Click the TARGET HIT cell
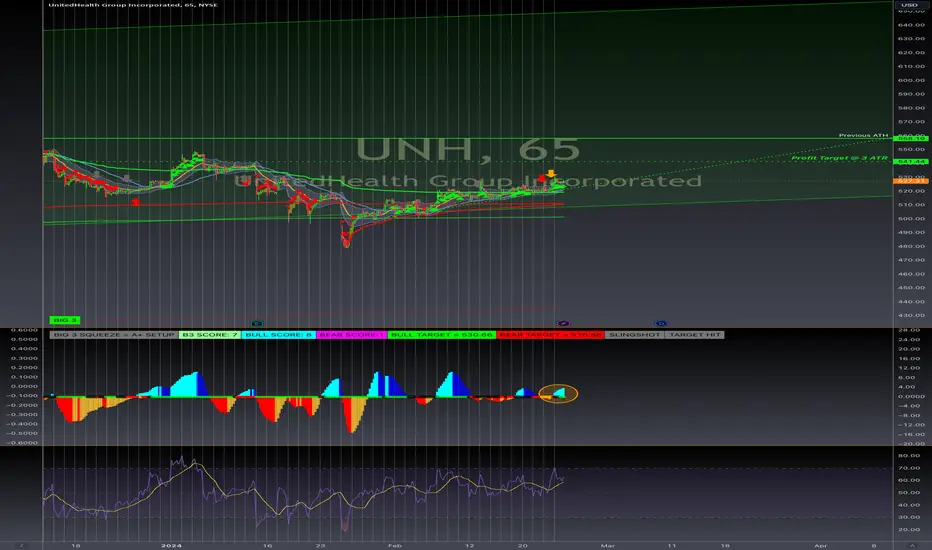This screenshot has width=932, height=550. (695, 335)
